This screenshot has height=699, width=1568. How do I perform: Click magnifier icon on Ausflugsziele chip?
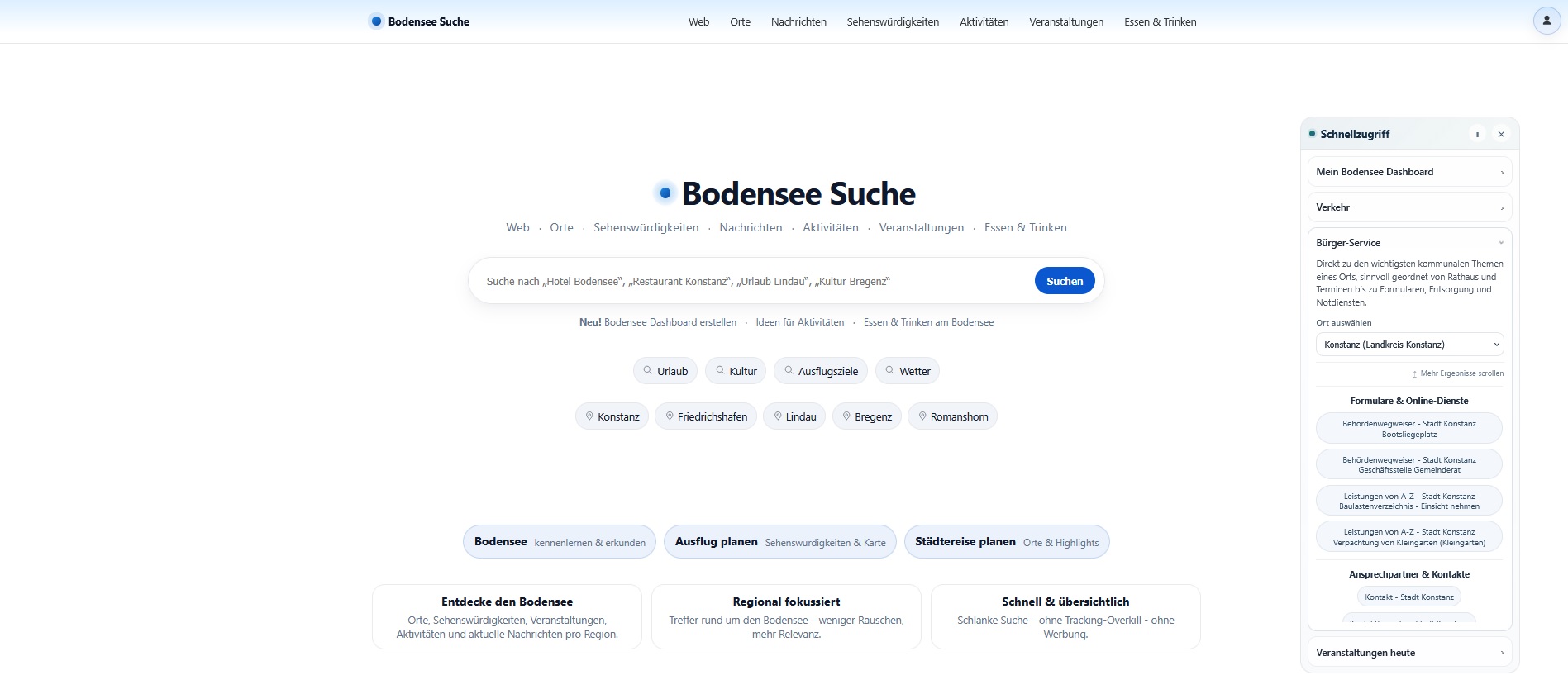789,370
